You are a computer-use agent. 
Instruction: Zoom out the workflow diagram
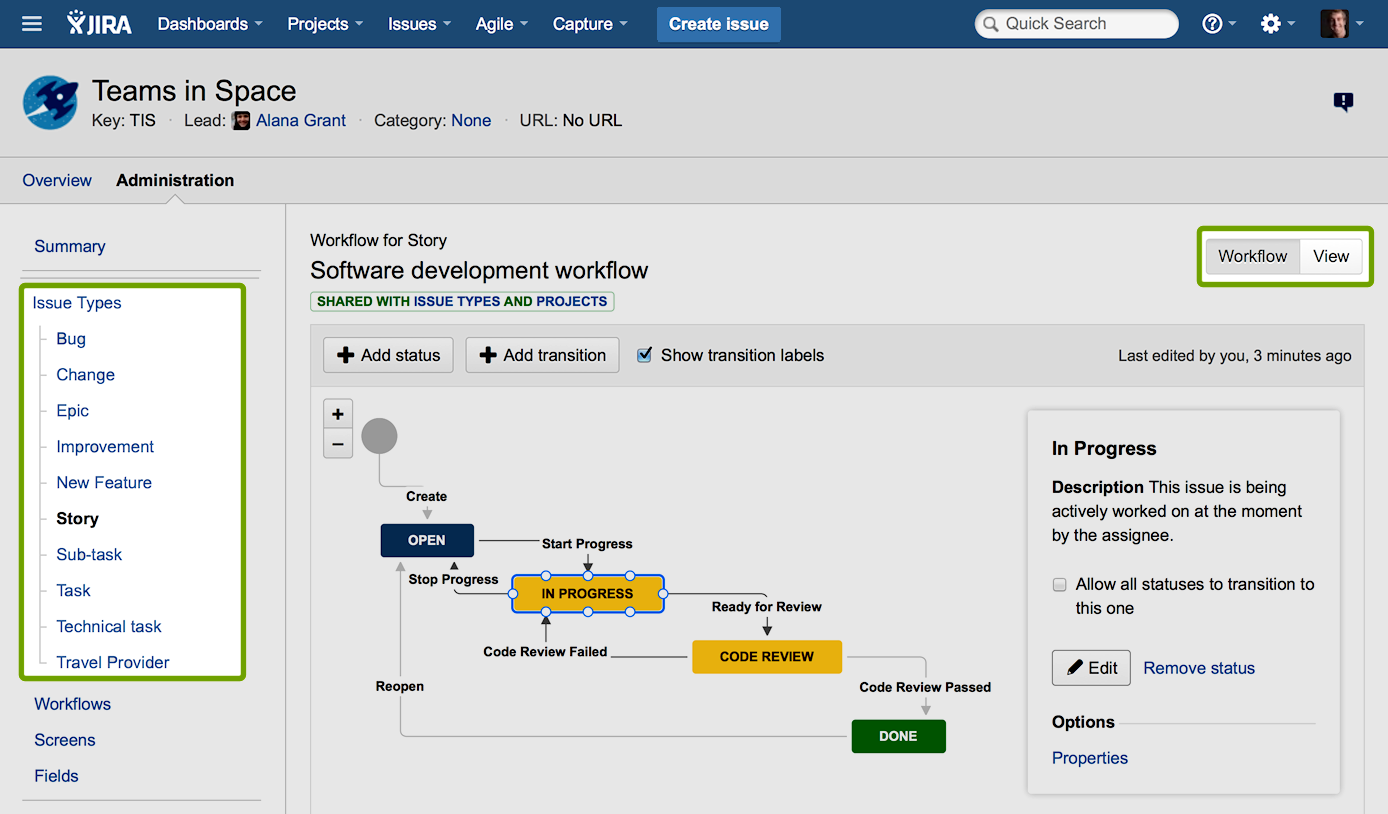(x=338, y=443)
